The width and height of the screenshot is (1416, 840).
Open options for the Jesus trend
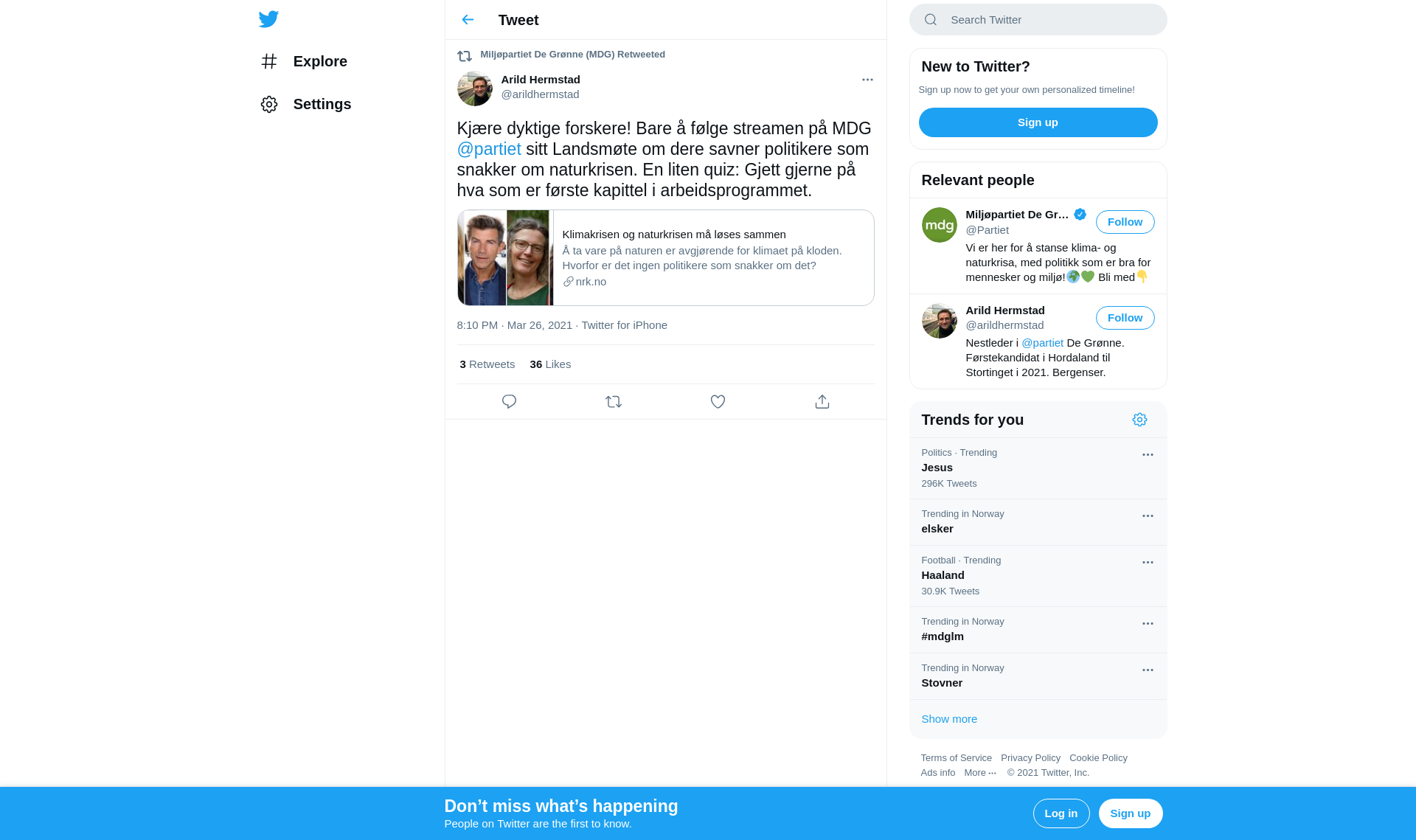(1148, 455)
